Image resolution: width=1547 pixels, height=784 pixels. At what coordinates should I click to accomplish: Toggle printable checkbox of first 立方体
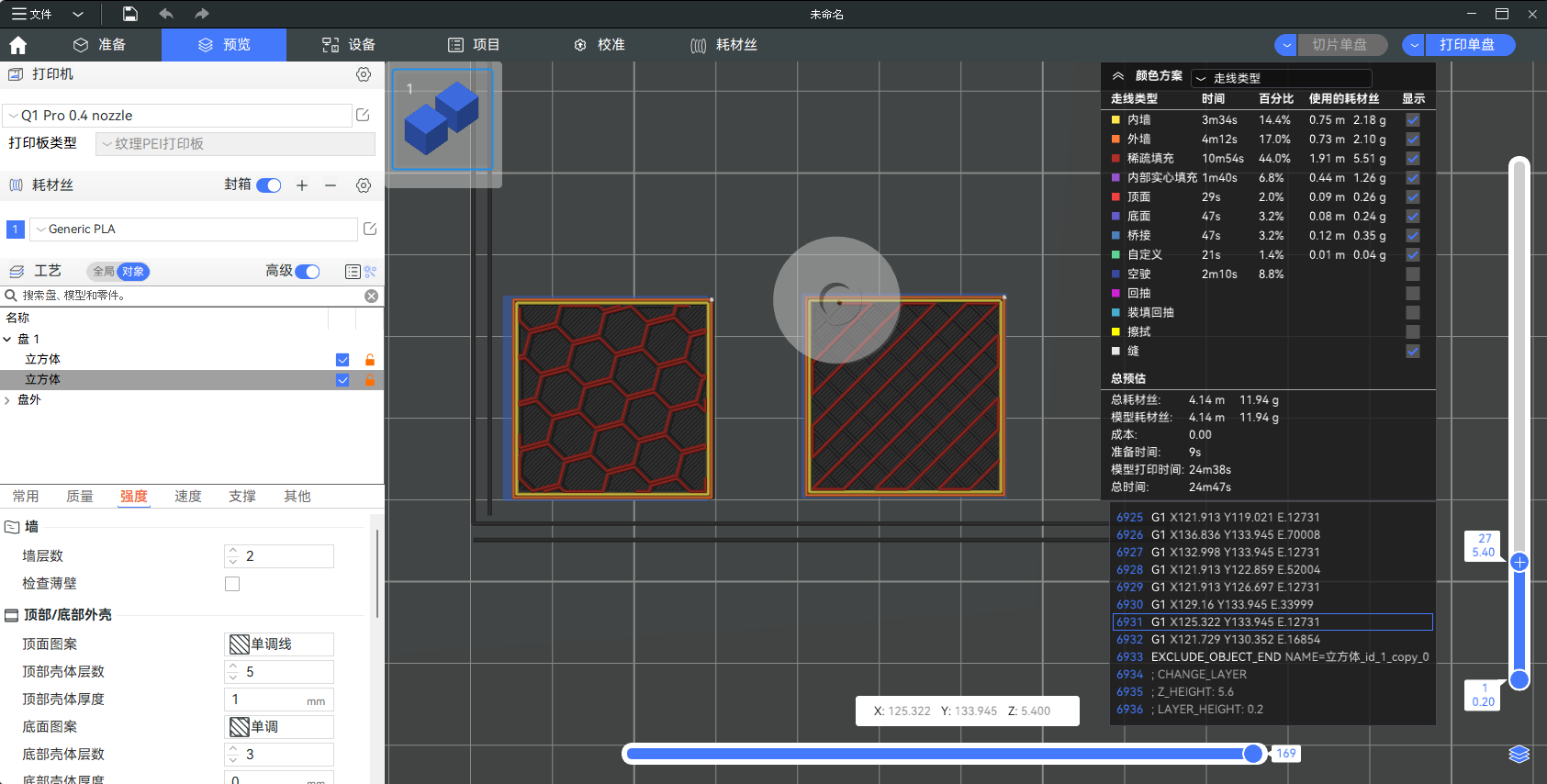(342, 360)
